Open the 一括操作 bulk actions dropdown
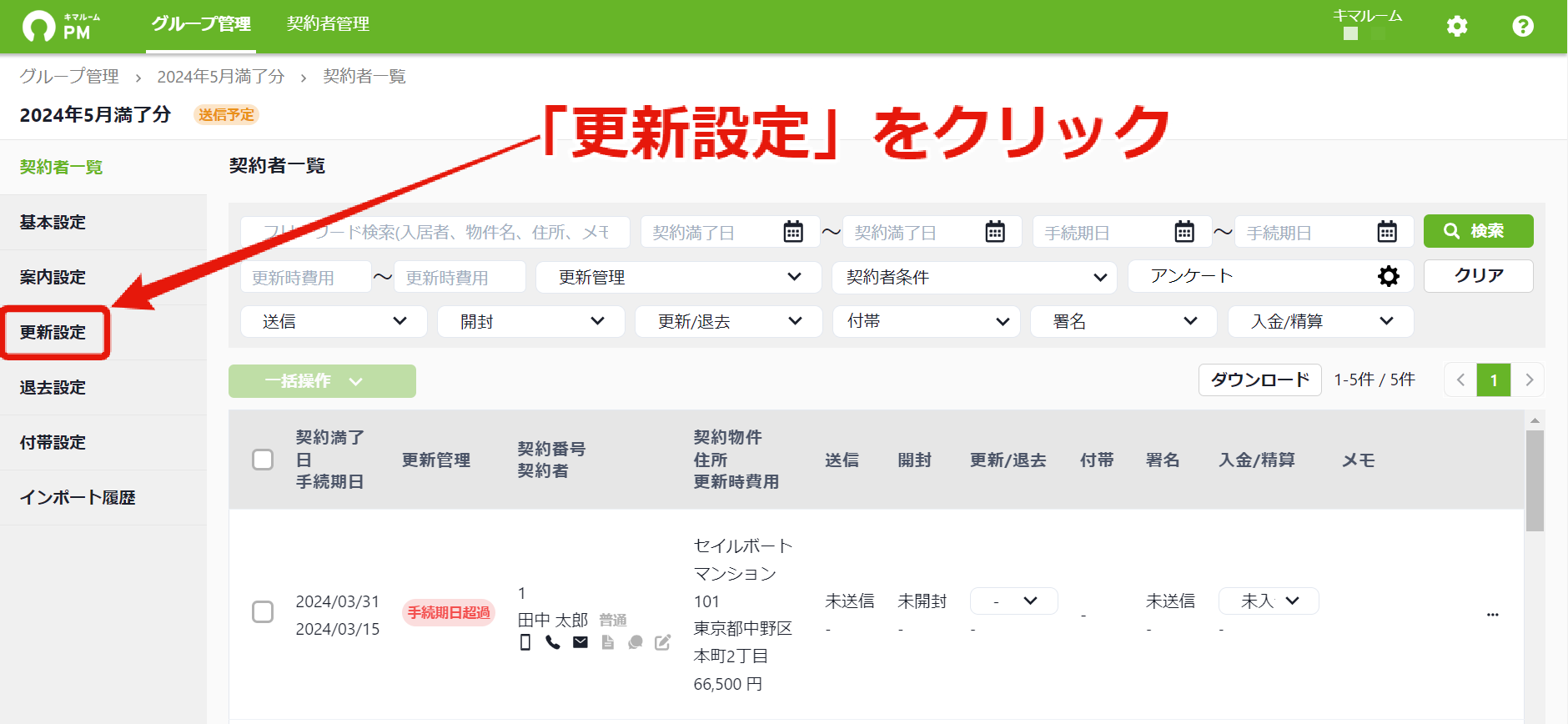The width and height of the screenshot is (1568, 724). 322,381
